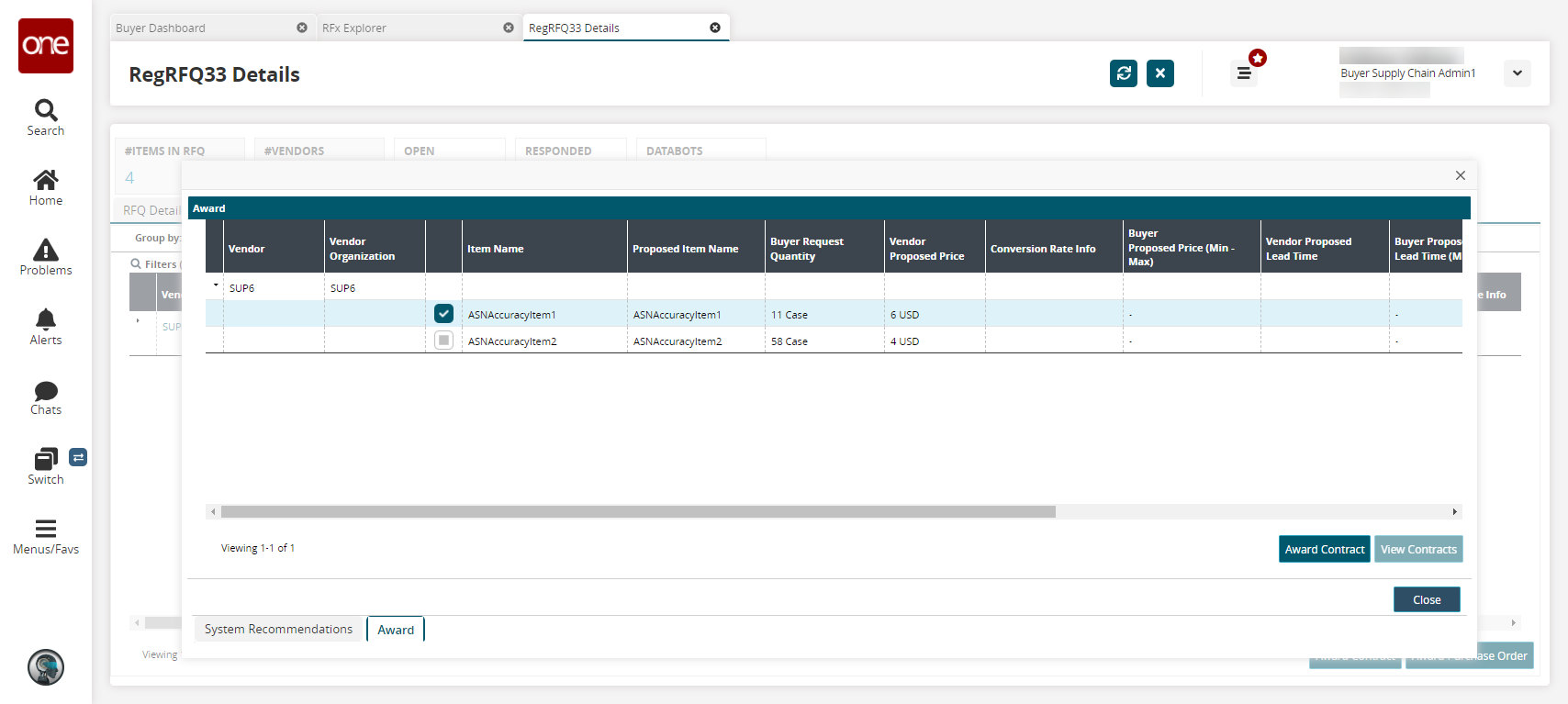Open the Chats bubble icon
Screen dimensions: 1568x704
click(x=46, y=391)
